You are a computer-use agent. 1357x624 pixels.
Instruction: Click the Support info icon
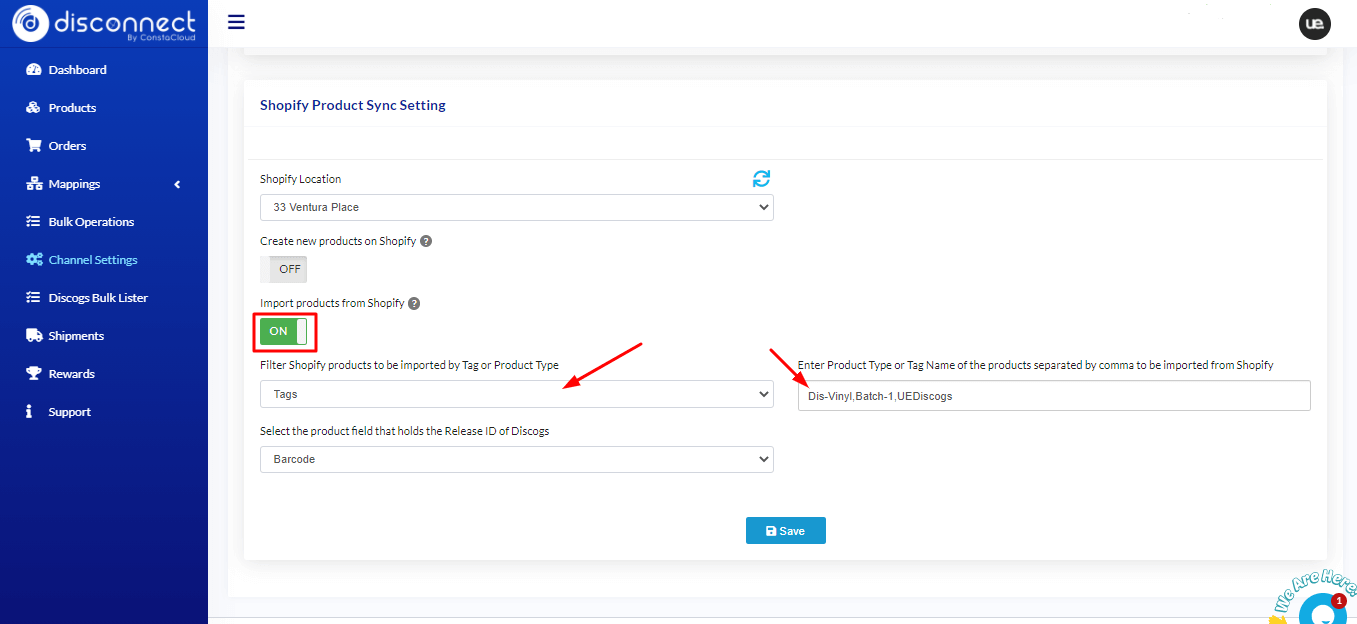point(30,412)
